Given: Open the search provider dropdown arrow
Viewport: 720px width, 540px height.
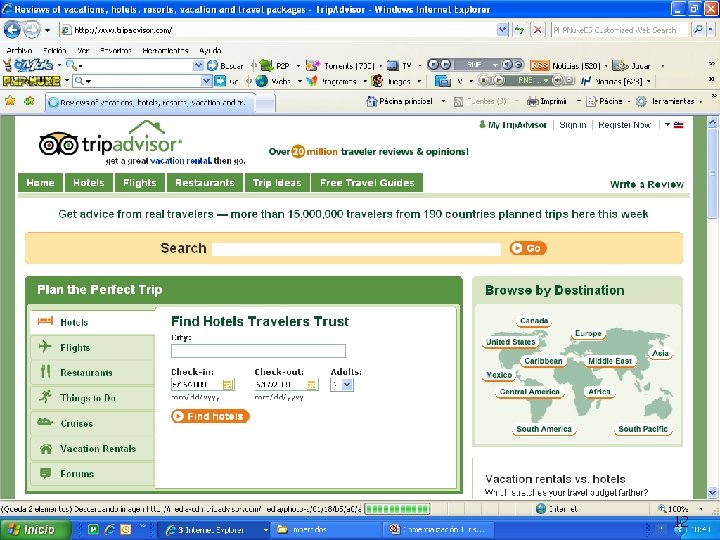Looking at the screenshot, I should point(710,30).
